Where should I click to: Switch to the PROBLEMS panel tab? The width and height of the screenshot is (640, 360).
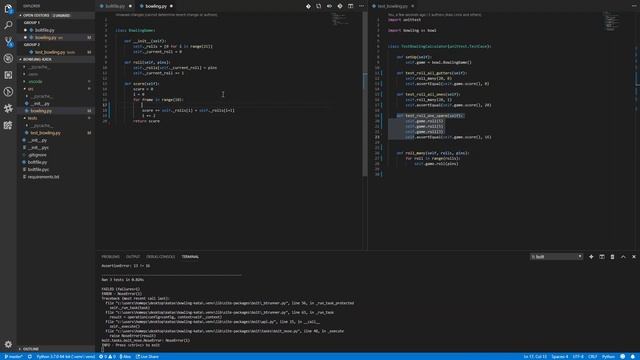111,257
